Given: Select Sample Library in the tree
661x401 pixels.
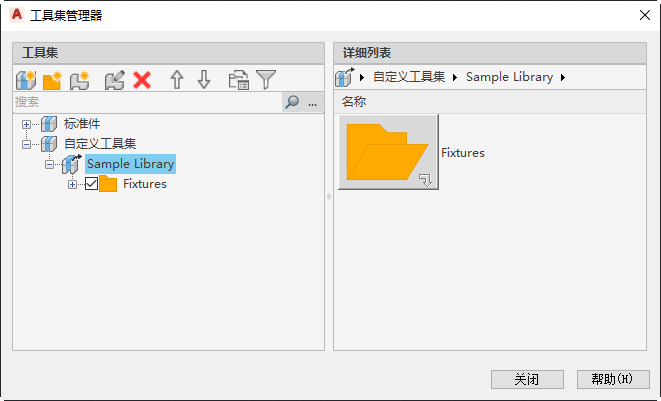Looking at the screenshot, I should click(x=130, y=163).
